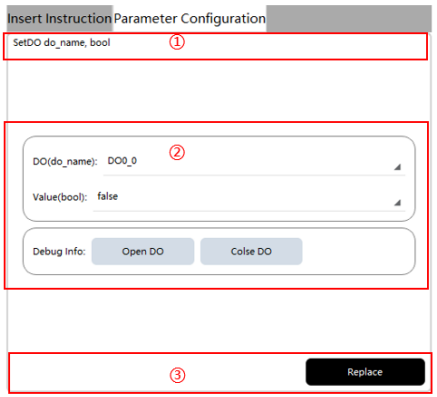This screenshot has height=397, width=437.
Task: Select the Parameter Configuration tab
Action: click(190, 19)
